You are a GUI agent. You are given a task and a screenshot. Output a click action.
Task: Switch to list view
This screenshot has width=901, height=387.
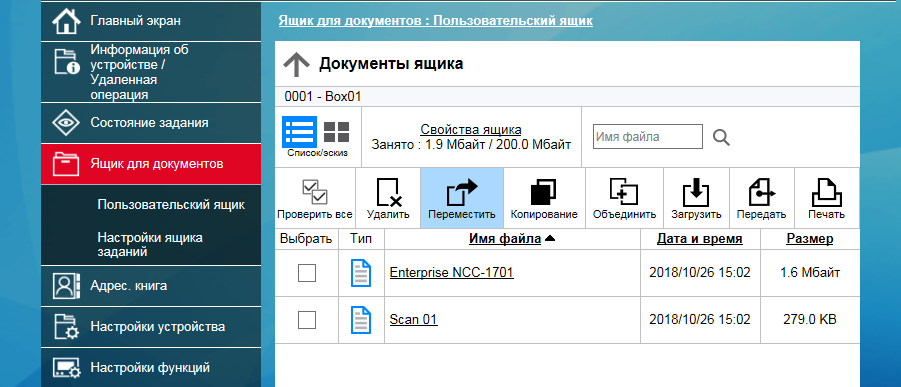[299, 132]
